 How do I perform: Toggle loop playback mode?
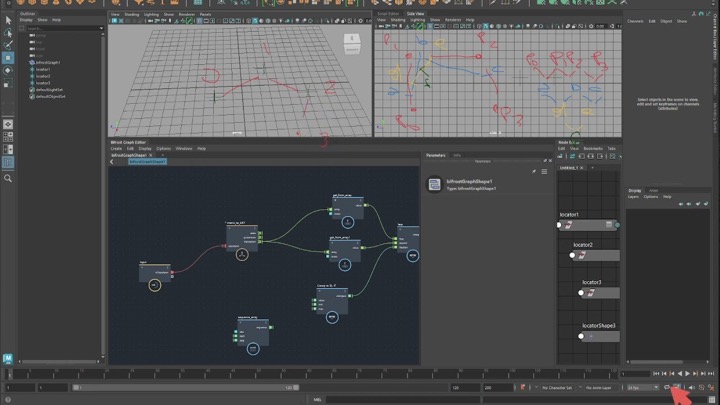pyautogui.click(x=667, y=388)
